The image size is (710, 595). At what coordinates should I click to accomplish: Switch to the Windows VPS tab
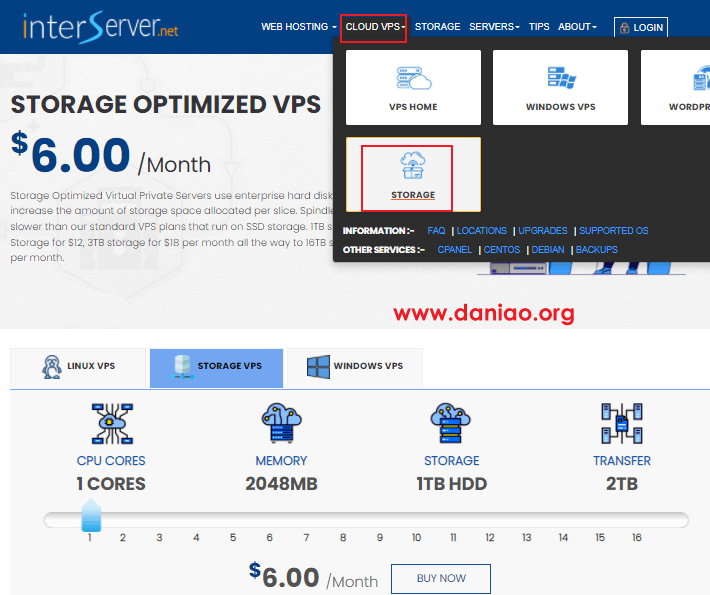(x=355, y=368)
